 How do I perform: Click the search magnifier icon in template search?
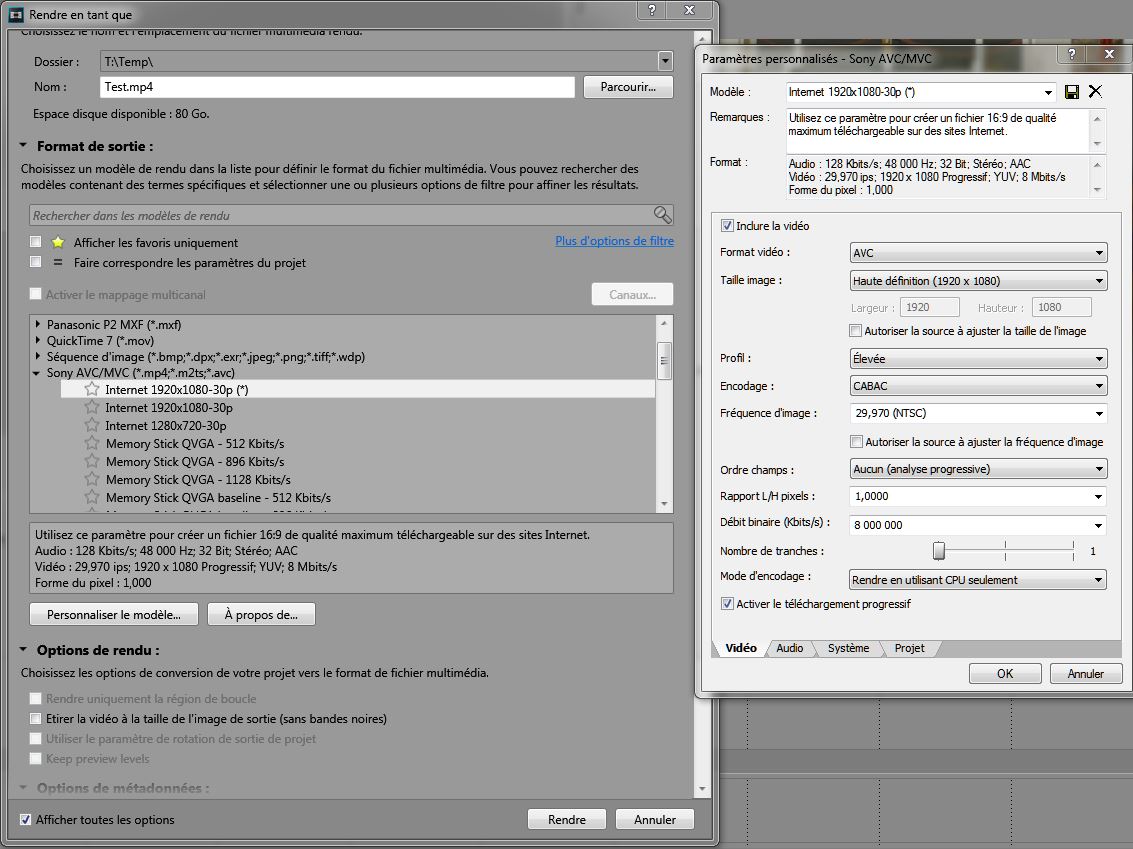pos(662,215)
